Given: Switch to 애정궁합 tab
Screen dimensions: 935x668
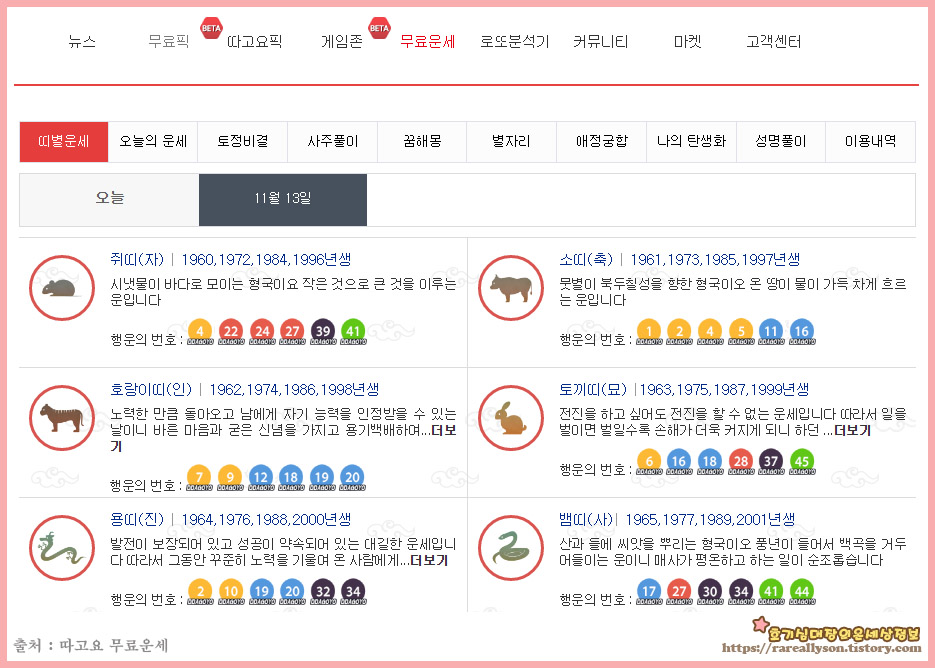Looking at the screenshot, I should click(x=602, y=141).
